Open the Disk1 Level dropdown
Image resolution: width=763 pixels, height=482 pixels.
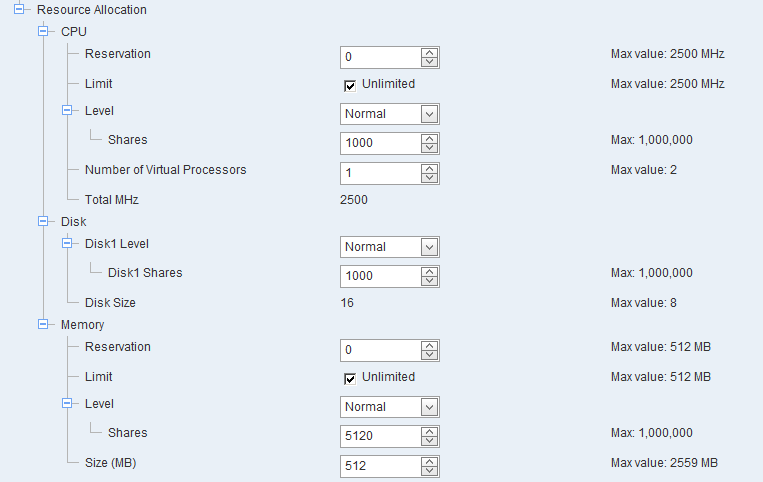point(430,247)
